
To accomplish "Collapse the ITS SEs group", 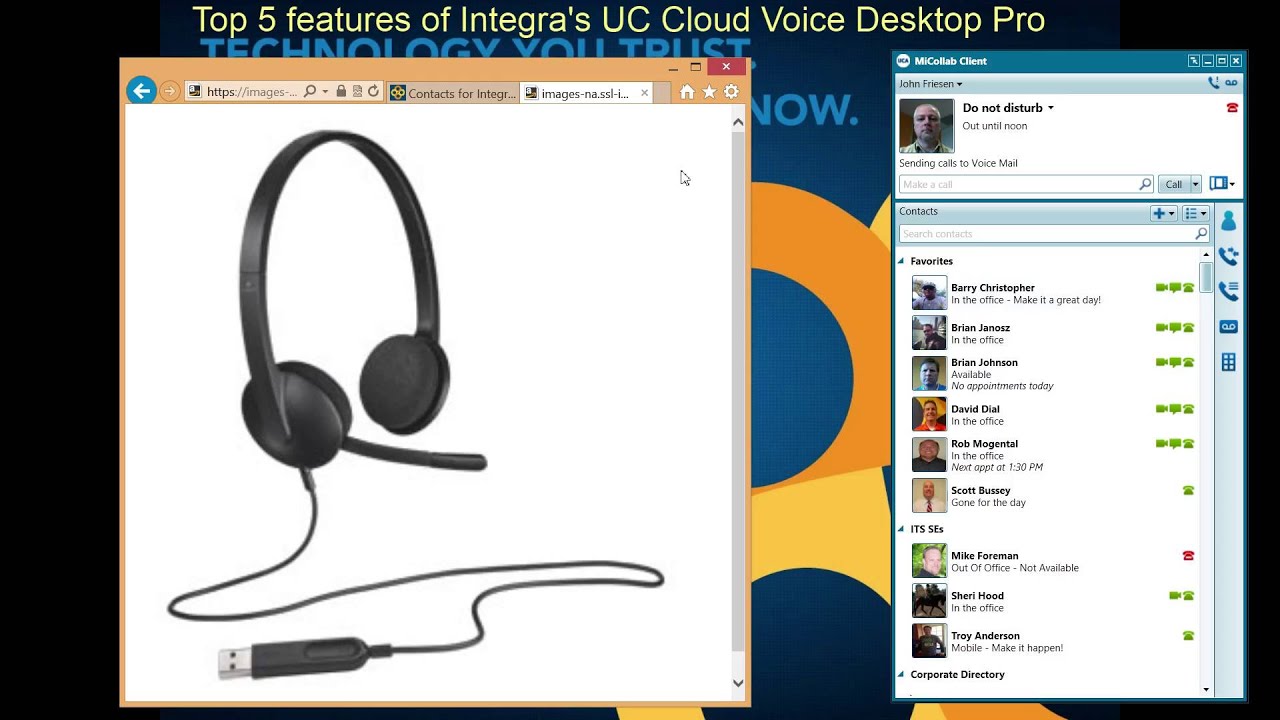I will (x=901, y=529).
